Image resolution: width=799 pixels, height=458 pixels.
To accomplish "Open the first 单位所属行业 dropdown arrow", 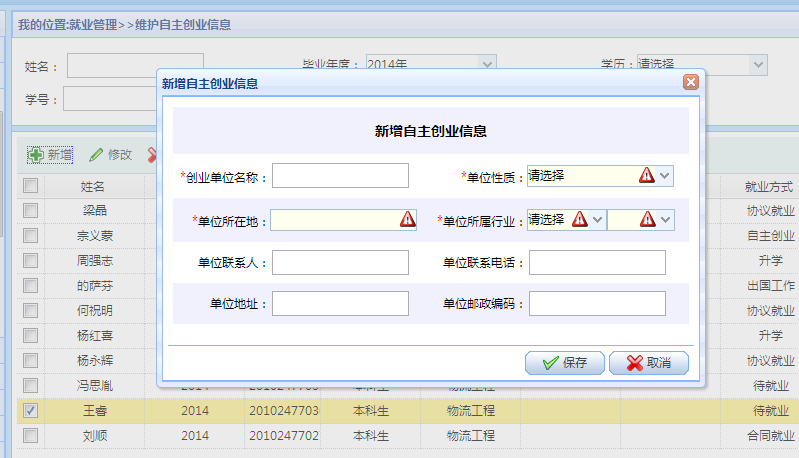I will tap(598, 220).
